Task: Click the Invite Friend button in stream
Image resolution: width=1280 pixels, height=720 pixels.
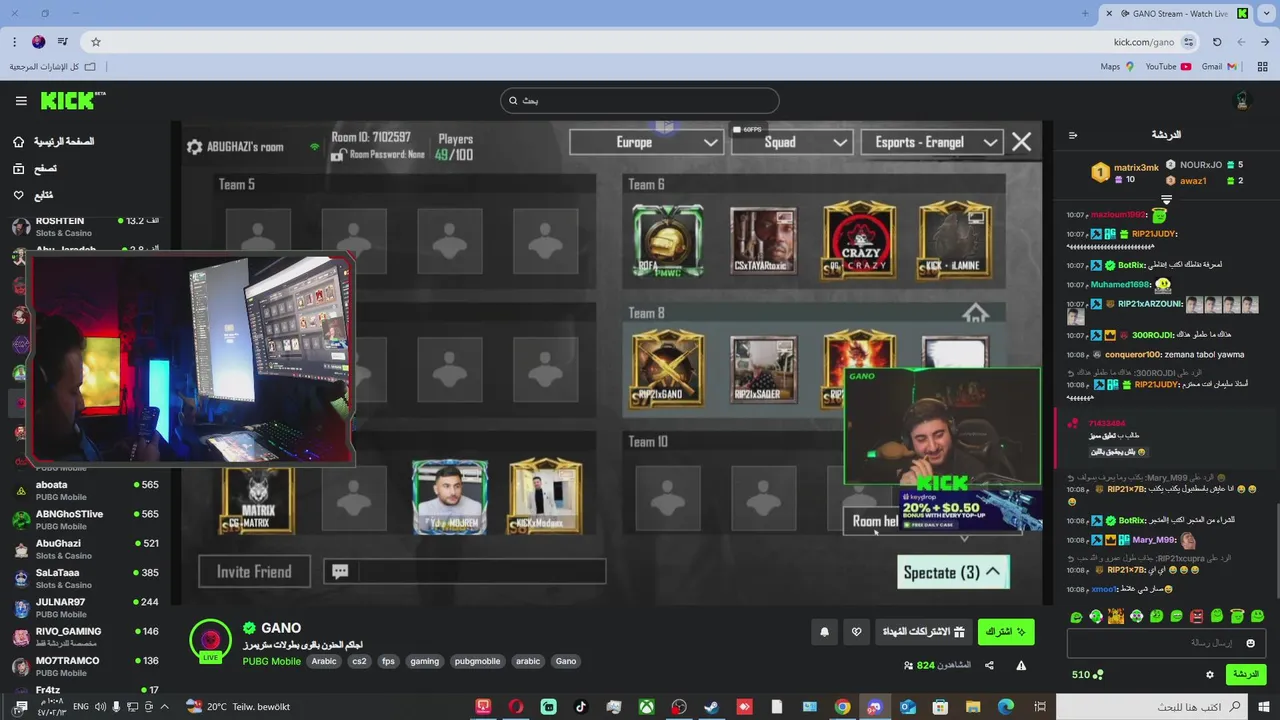Action: (254, 571)
